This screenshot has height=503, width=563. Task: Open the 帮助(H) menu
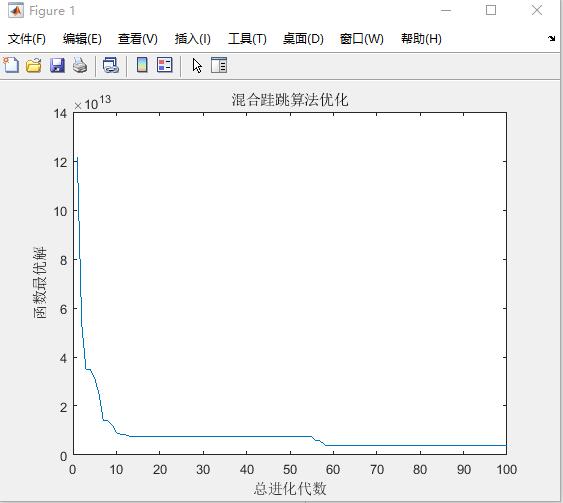tap(421, 39)
